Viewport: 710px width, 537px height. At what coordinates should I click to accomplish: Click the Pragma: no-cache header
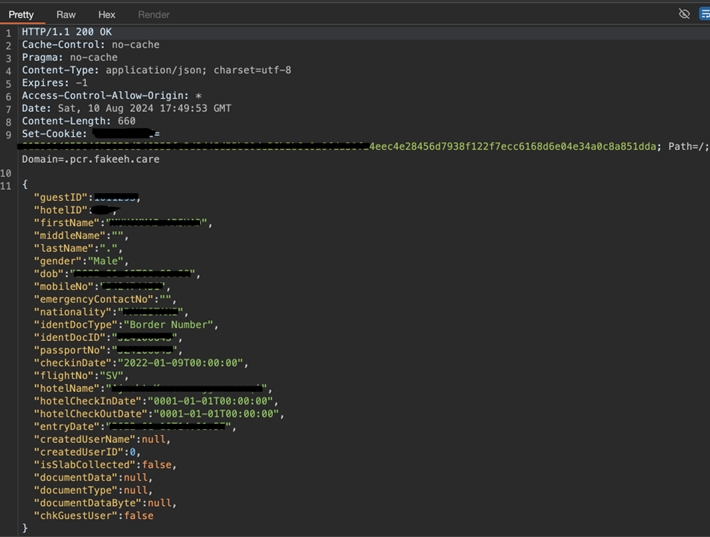[x=70, y=57]
